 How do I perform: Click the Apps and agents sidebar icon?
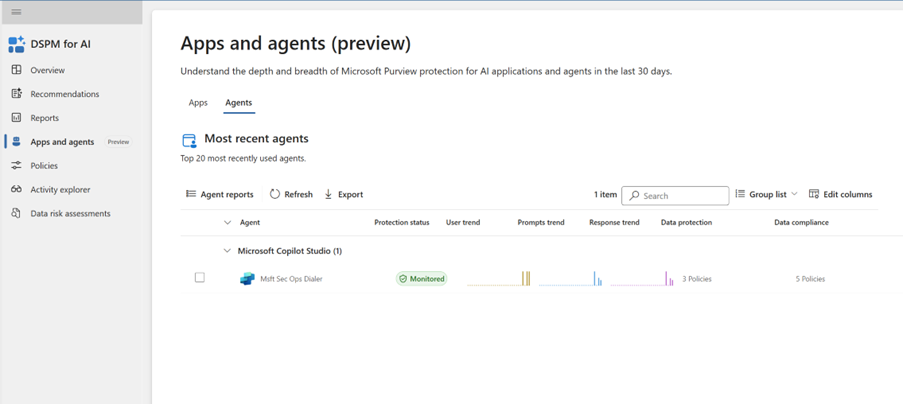[x=17, y=142]
